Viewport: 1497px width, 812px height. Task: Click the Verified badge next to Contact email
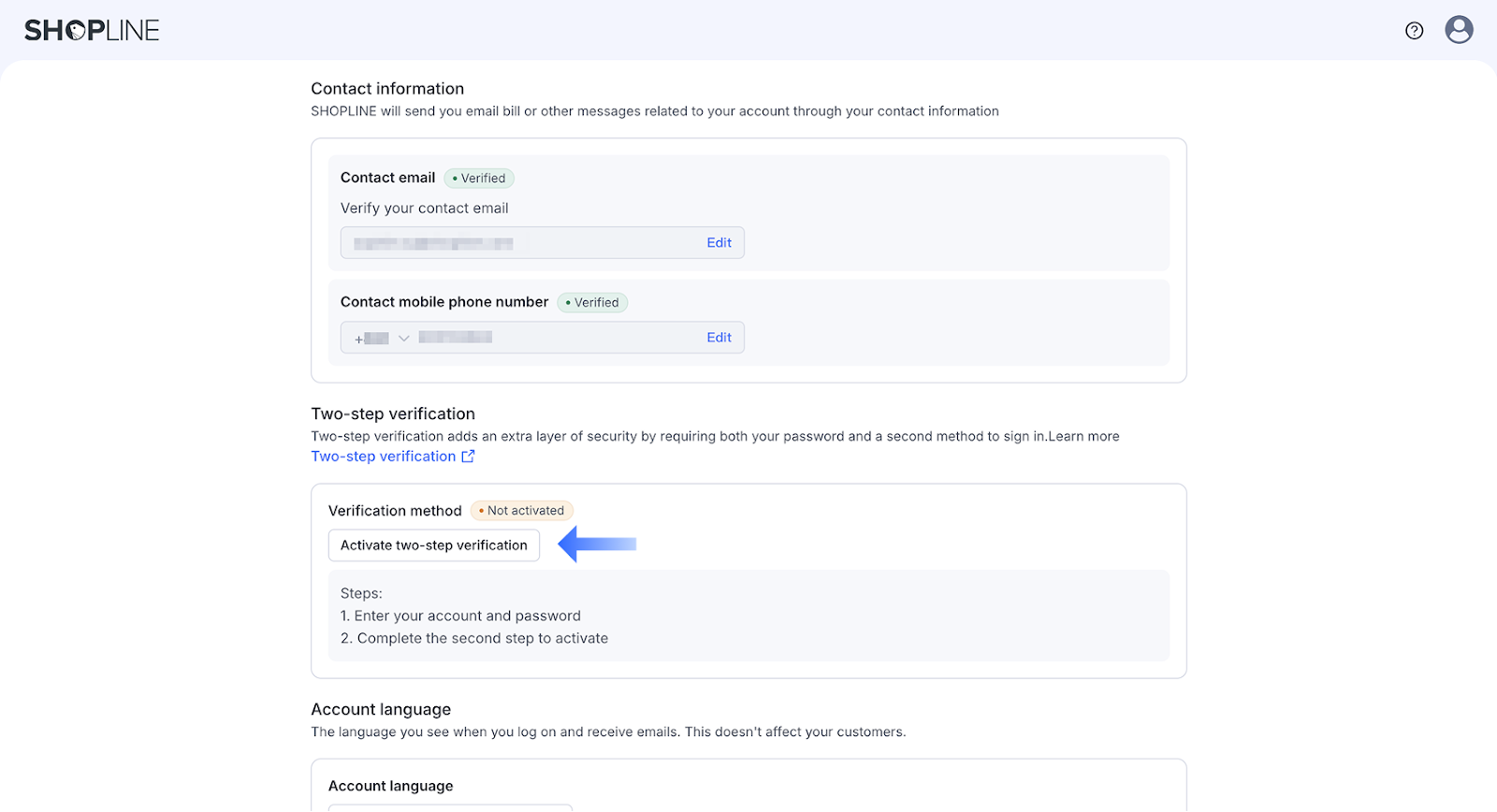click(479, 179)
